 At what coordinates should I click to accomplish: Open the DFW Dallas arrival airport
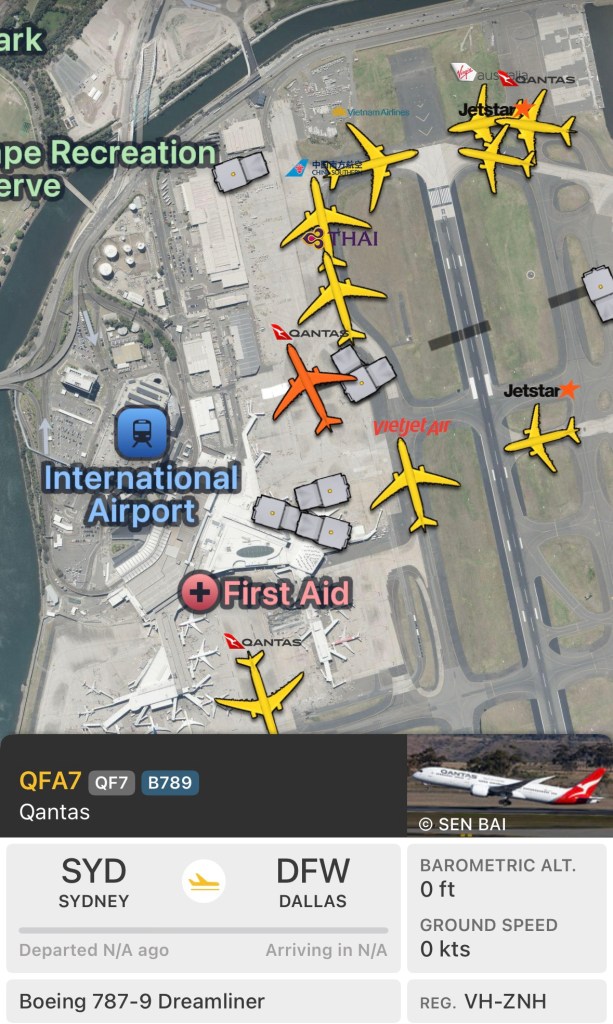point(313,882)
